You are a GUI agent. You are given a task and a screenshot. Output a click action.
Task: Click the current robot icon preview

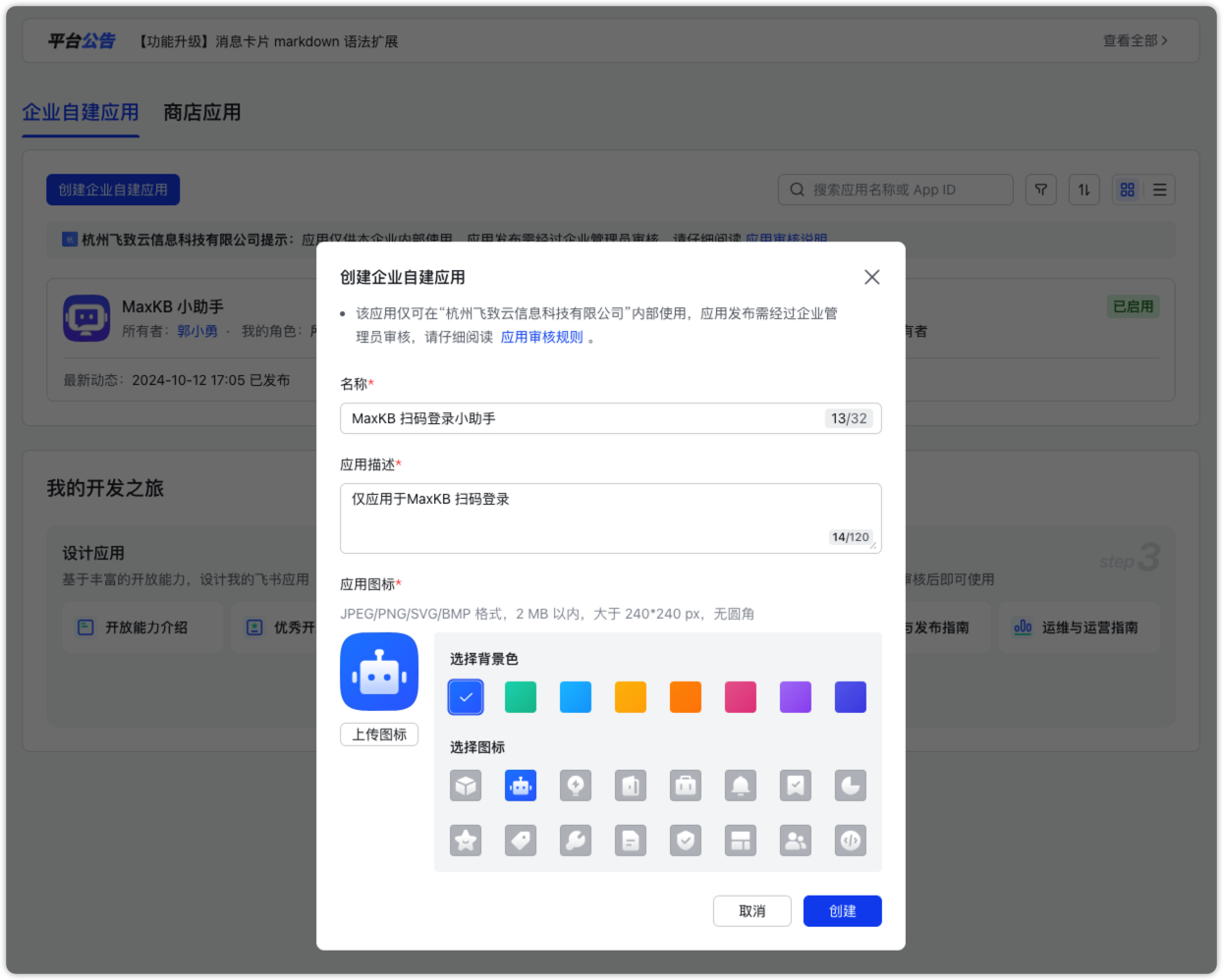tap(379, 672)
